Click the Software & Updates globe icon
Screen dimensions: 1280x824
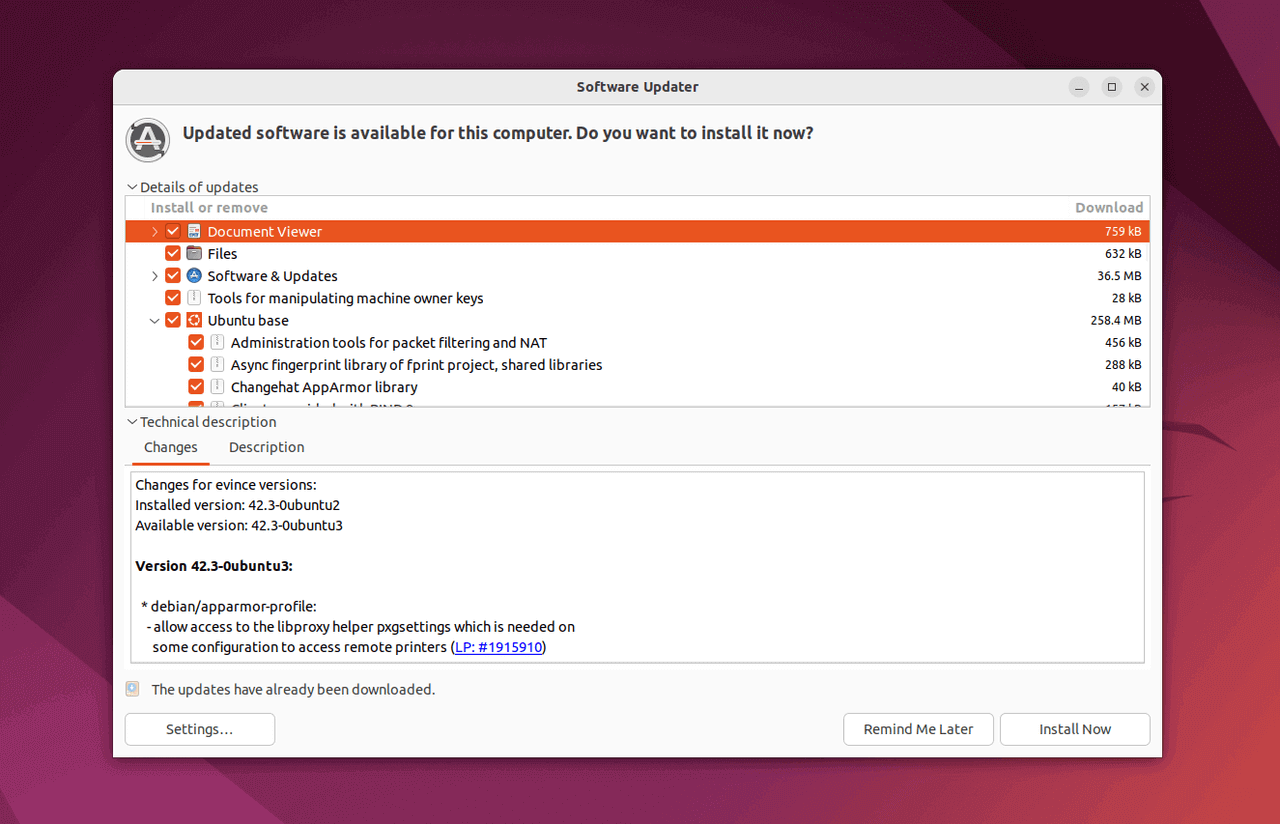pos(194,276)
